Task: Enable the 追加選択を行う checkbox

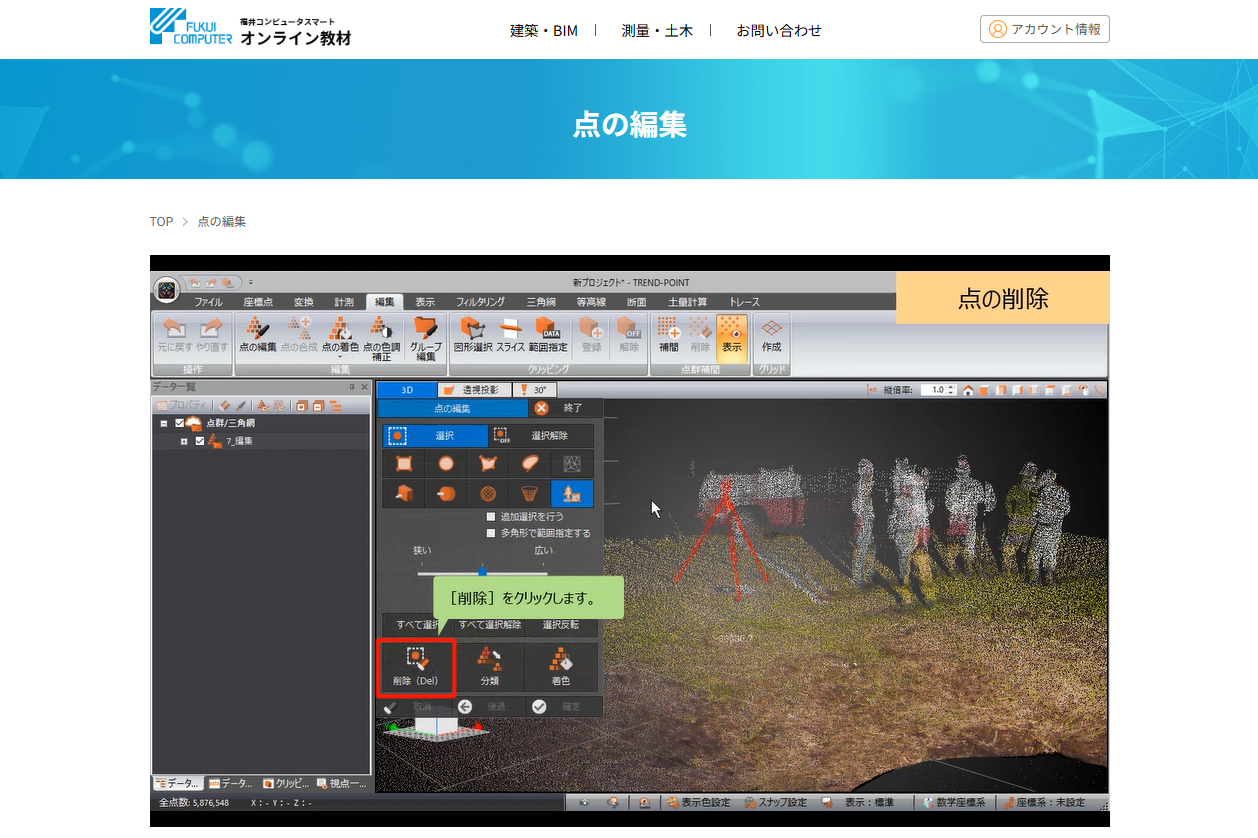Action: tap(491, 516)
